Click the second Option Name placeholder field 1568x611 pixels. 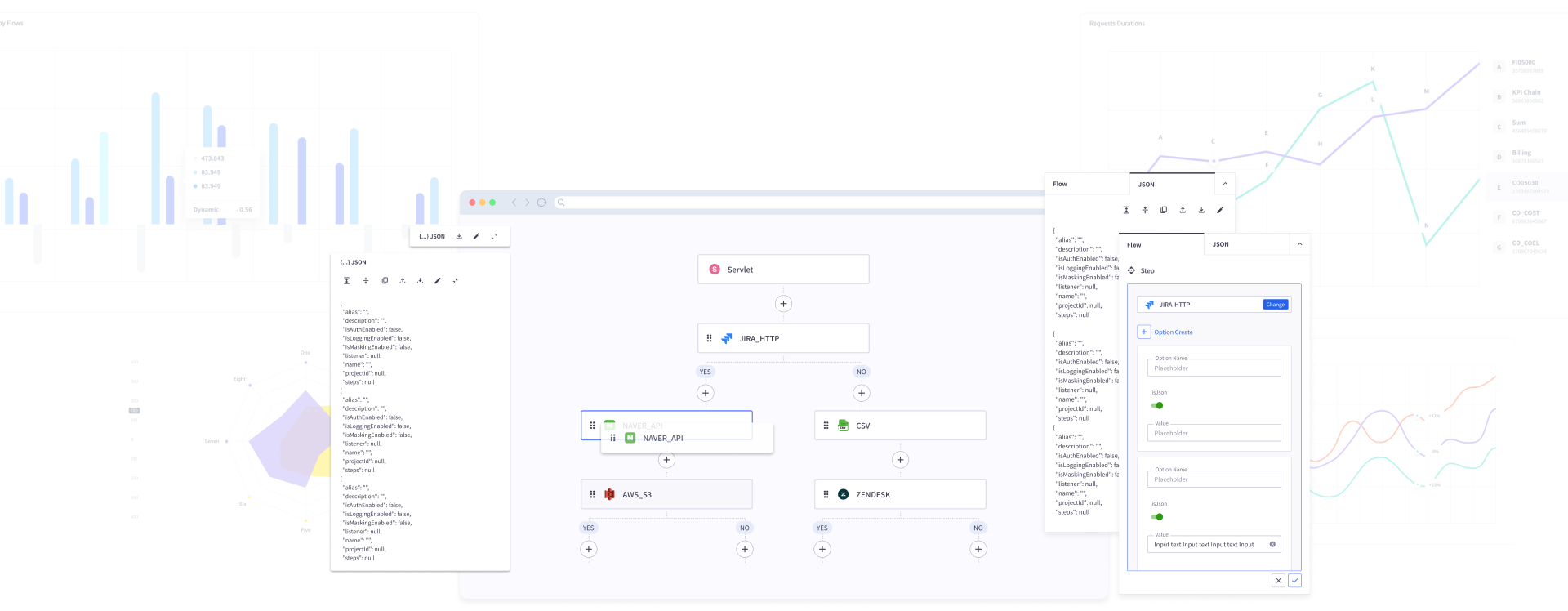coord(1214,479)
